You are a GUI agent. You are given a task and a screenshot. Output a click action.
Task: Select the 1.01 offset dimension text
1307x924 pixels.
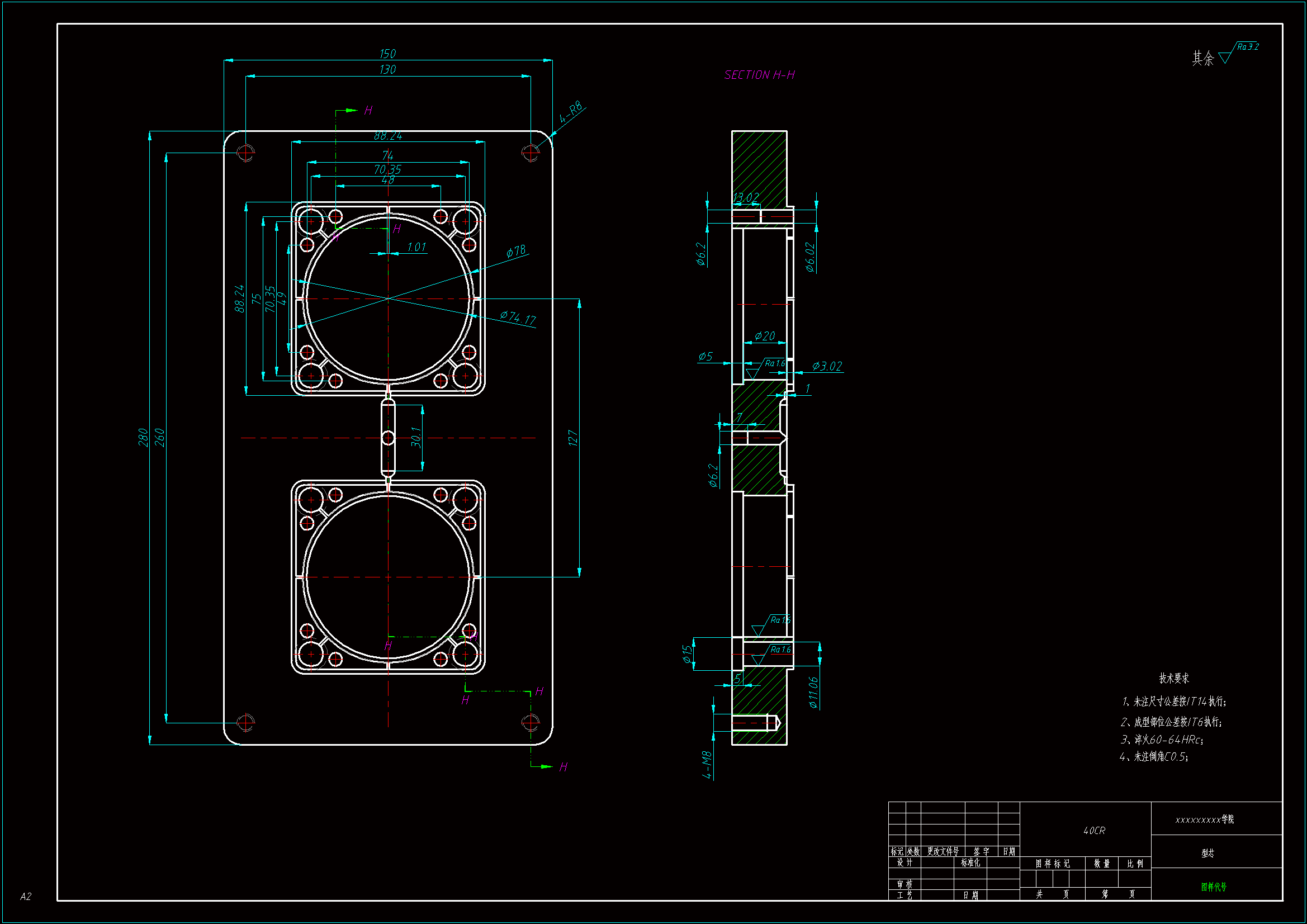tap(416, 247)
